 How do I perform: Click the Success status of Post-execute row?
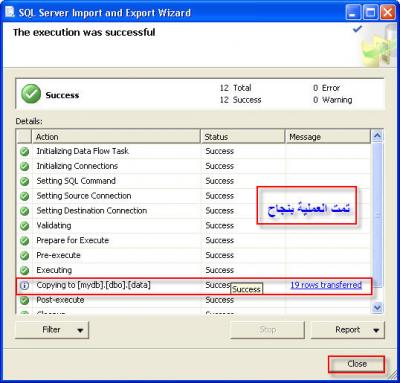[220, 300]
